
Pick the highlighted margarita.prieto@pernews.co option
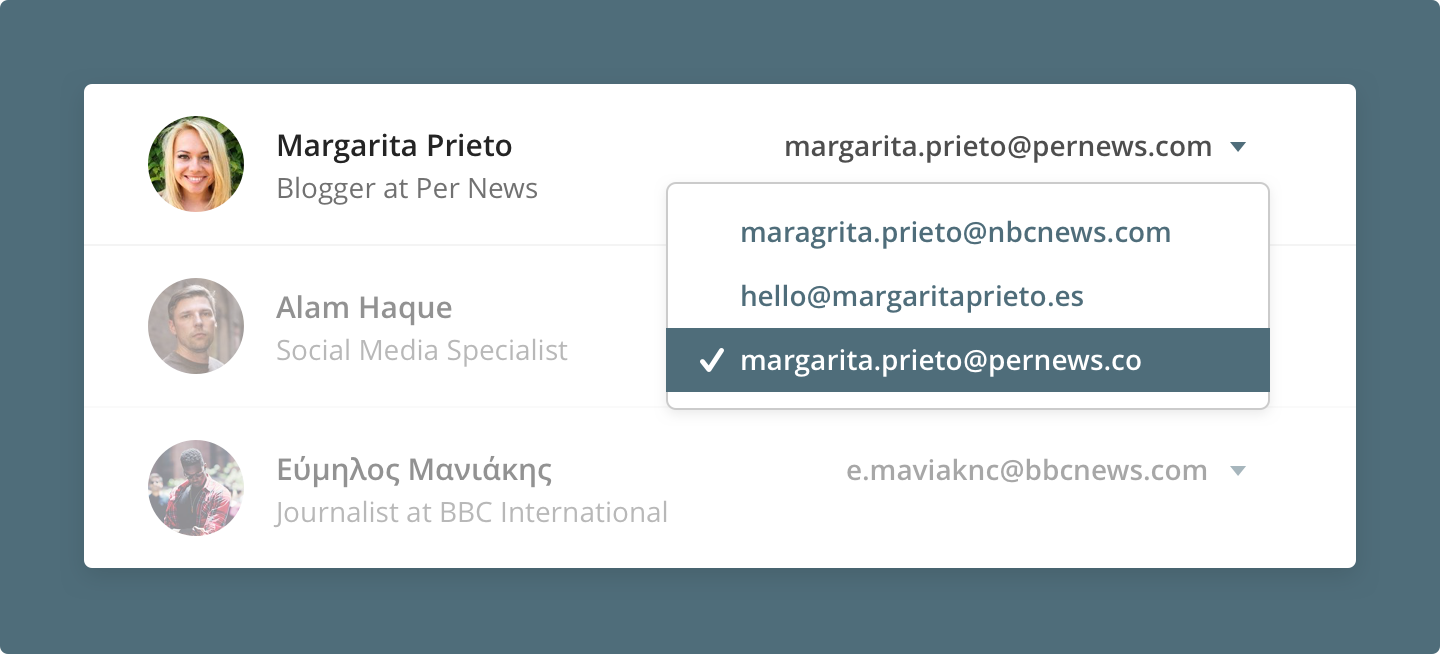pyautogui.click(x=968, y=360)
